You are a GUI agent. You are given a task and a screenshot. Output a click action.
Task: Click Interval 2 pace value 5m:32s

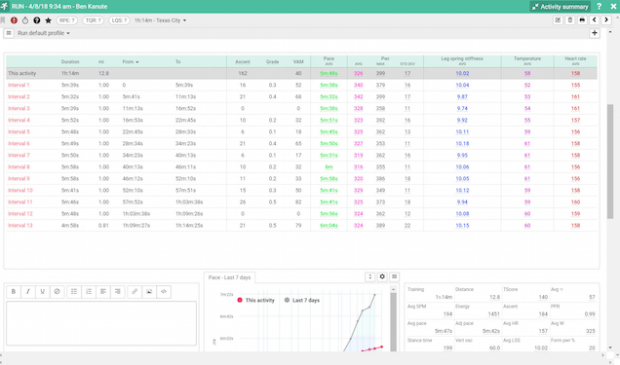click(x=329, y=96)
